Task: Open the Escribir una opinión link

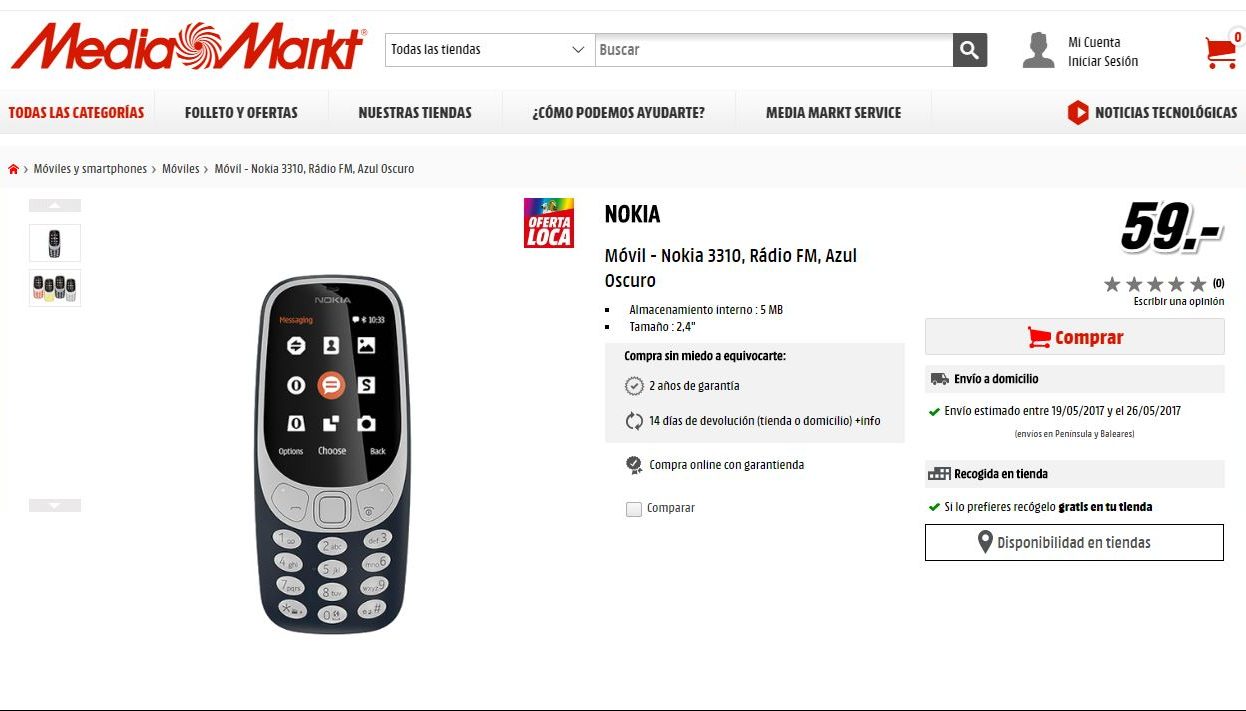Action: pos(1179,301)
